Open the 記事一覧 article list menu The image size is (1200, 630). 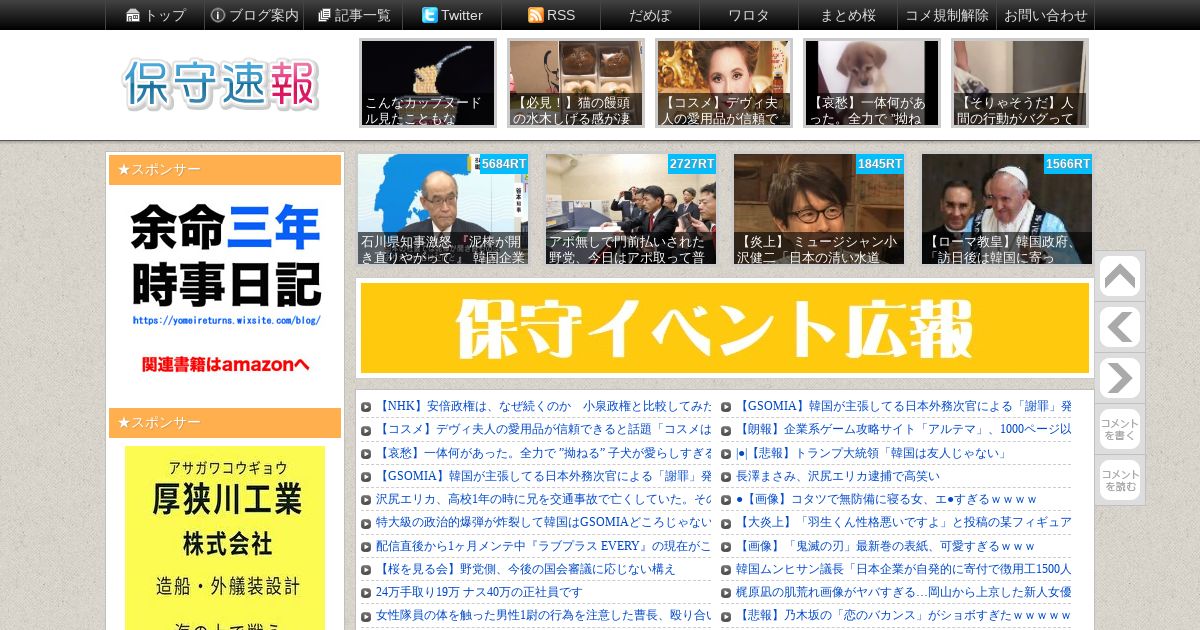[353, 15]
